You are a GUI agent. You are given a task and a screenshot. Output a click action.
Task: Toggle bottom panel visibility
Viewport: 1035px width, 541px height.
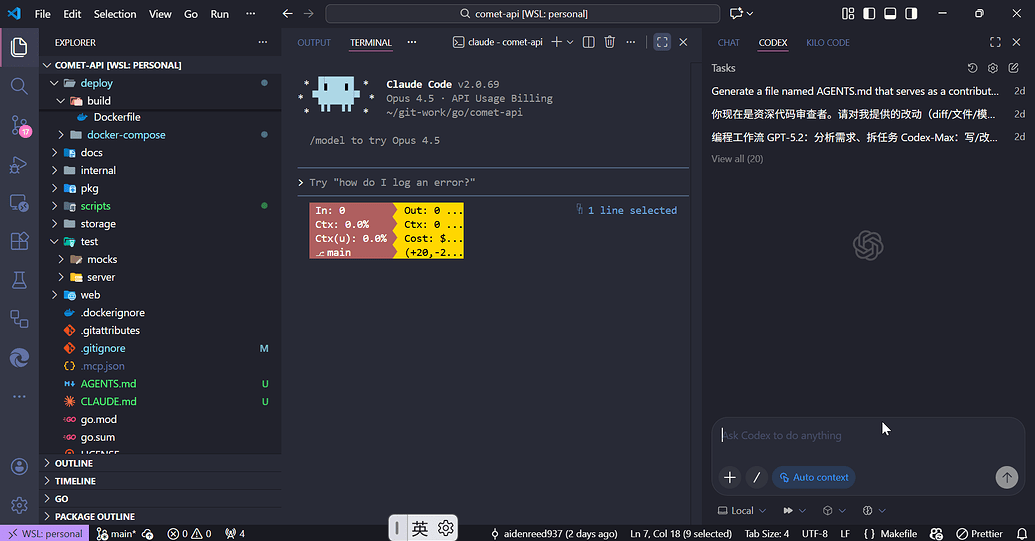890,14
